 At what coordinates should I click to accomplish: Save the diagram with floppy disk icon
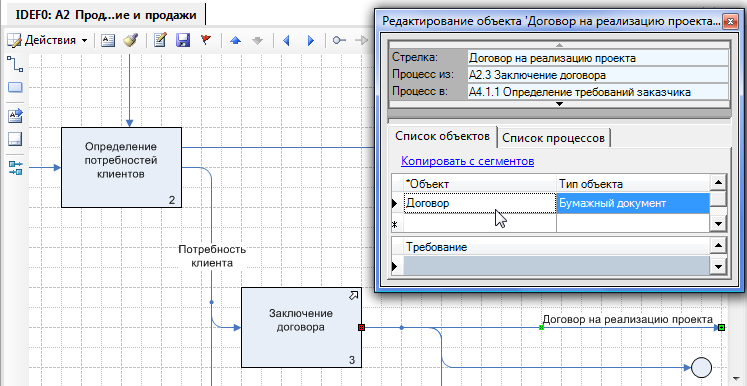coord(183,41)
